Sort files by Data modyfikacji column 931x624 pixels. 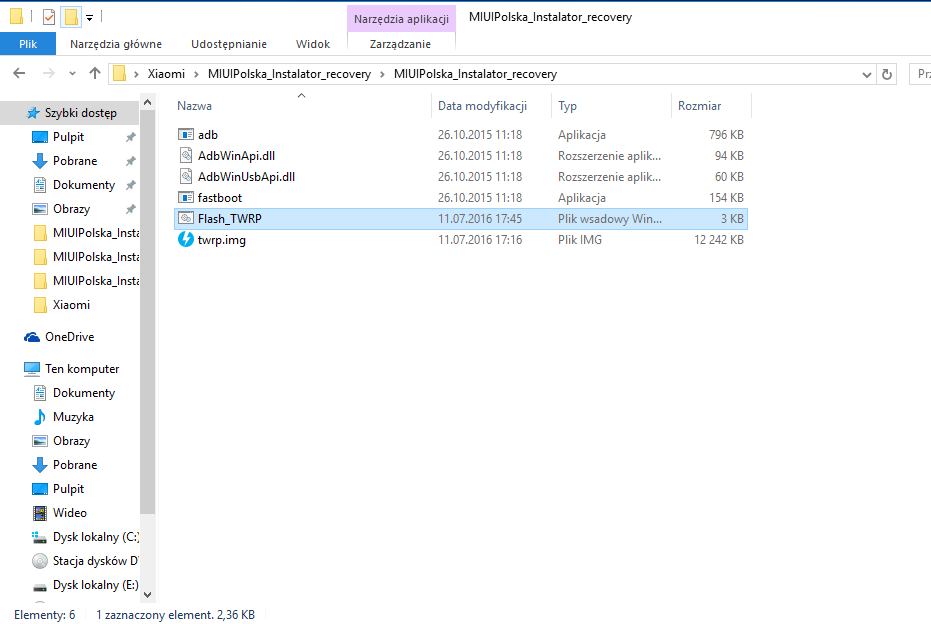point(480,106)
